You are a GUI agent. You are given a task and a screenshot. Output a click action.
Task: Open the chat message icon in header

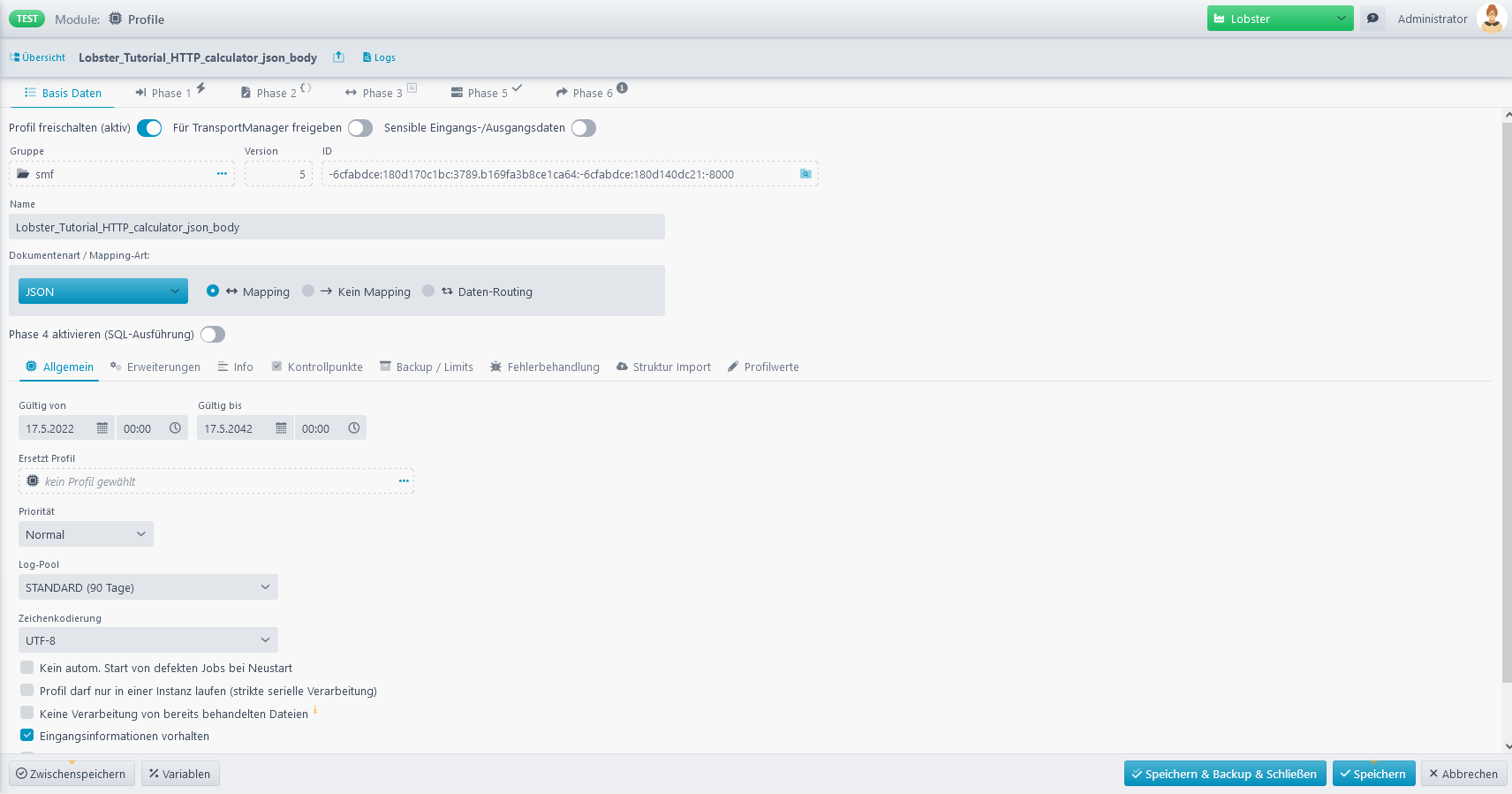[x=1372, y=19]
